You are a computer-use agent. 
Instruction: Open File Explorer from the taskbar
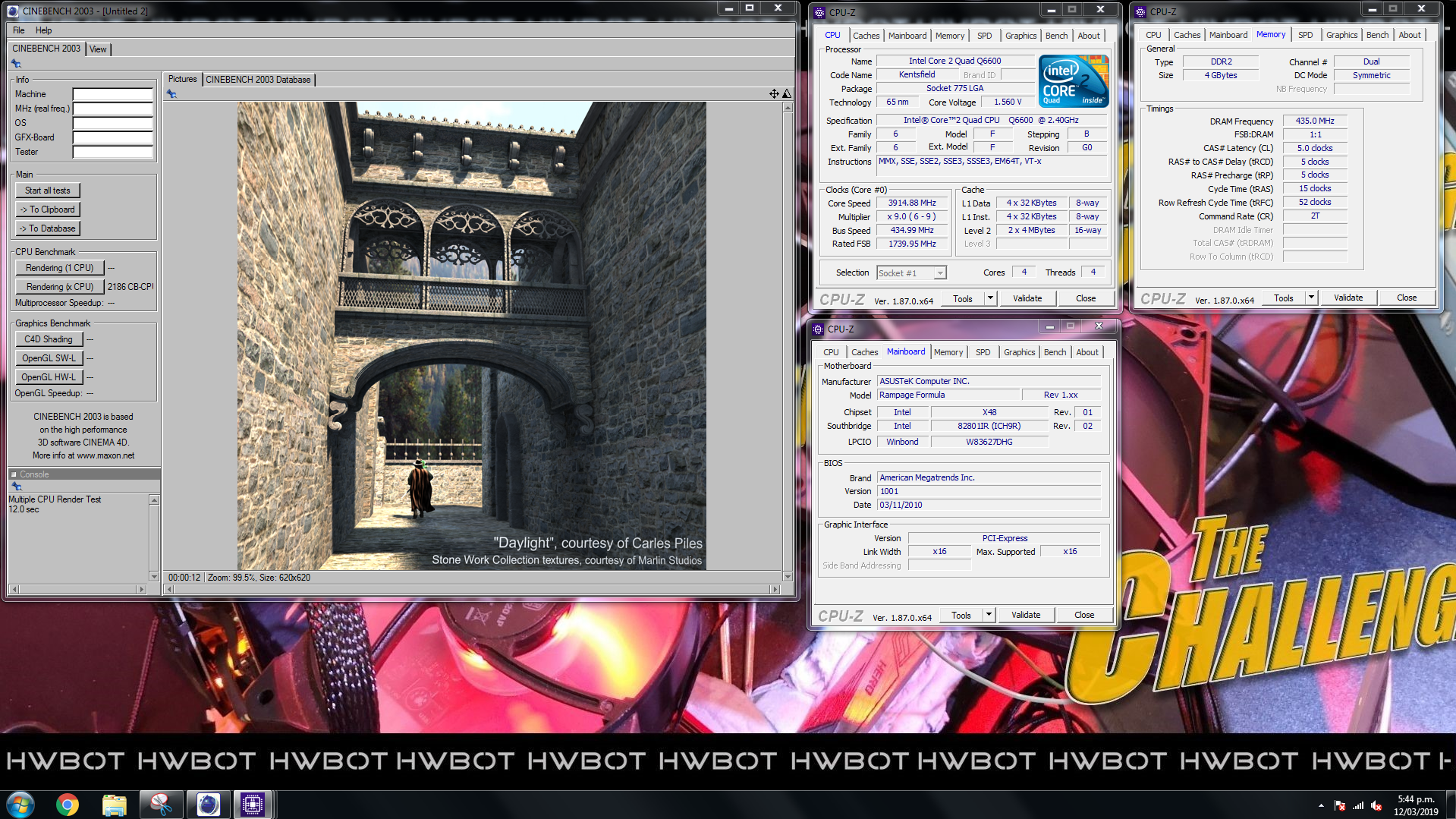(114, 805)
